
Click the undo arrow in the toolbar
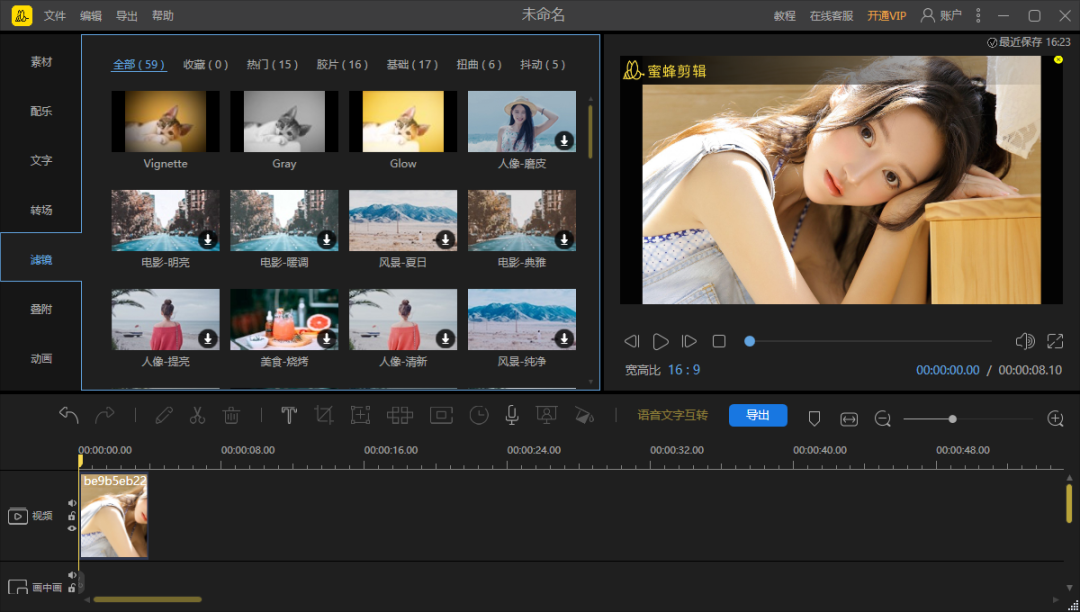(x=69, y=415)
